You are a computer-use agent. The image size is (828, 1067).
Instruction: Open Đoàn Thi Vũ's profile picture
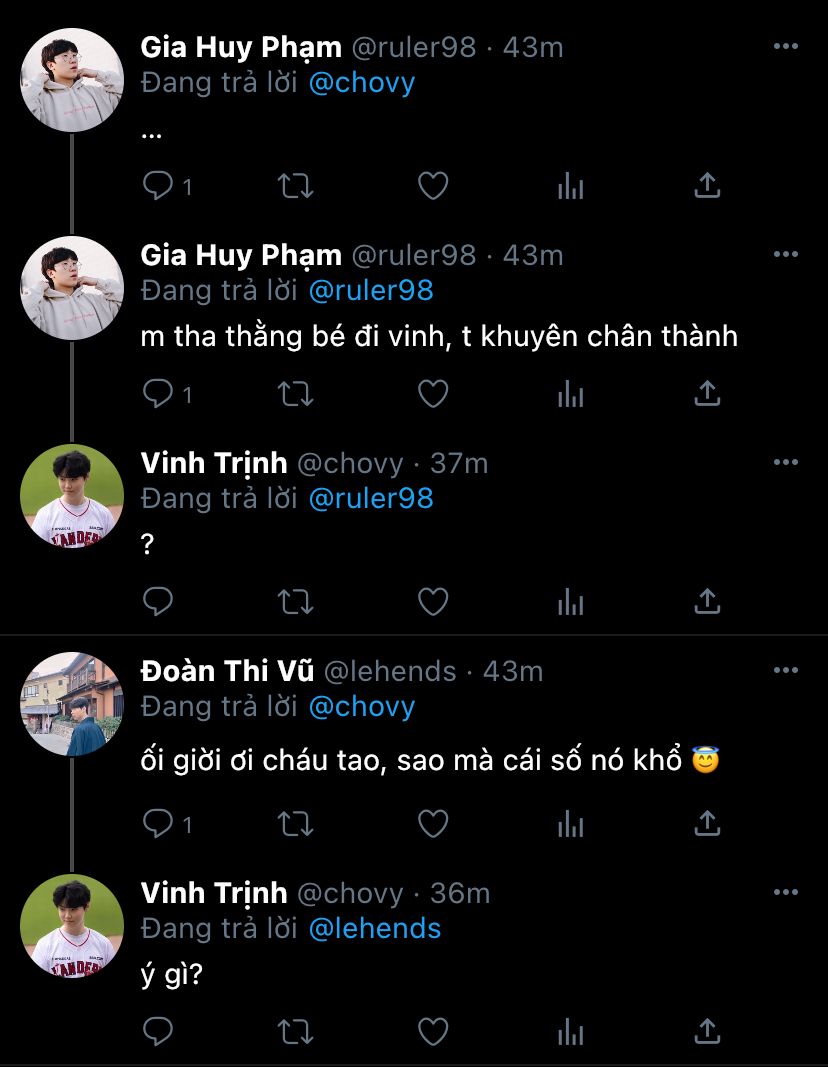72,704
